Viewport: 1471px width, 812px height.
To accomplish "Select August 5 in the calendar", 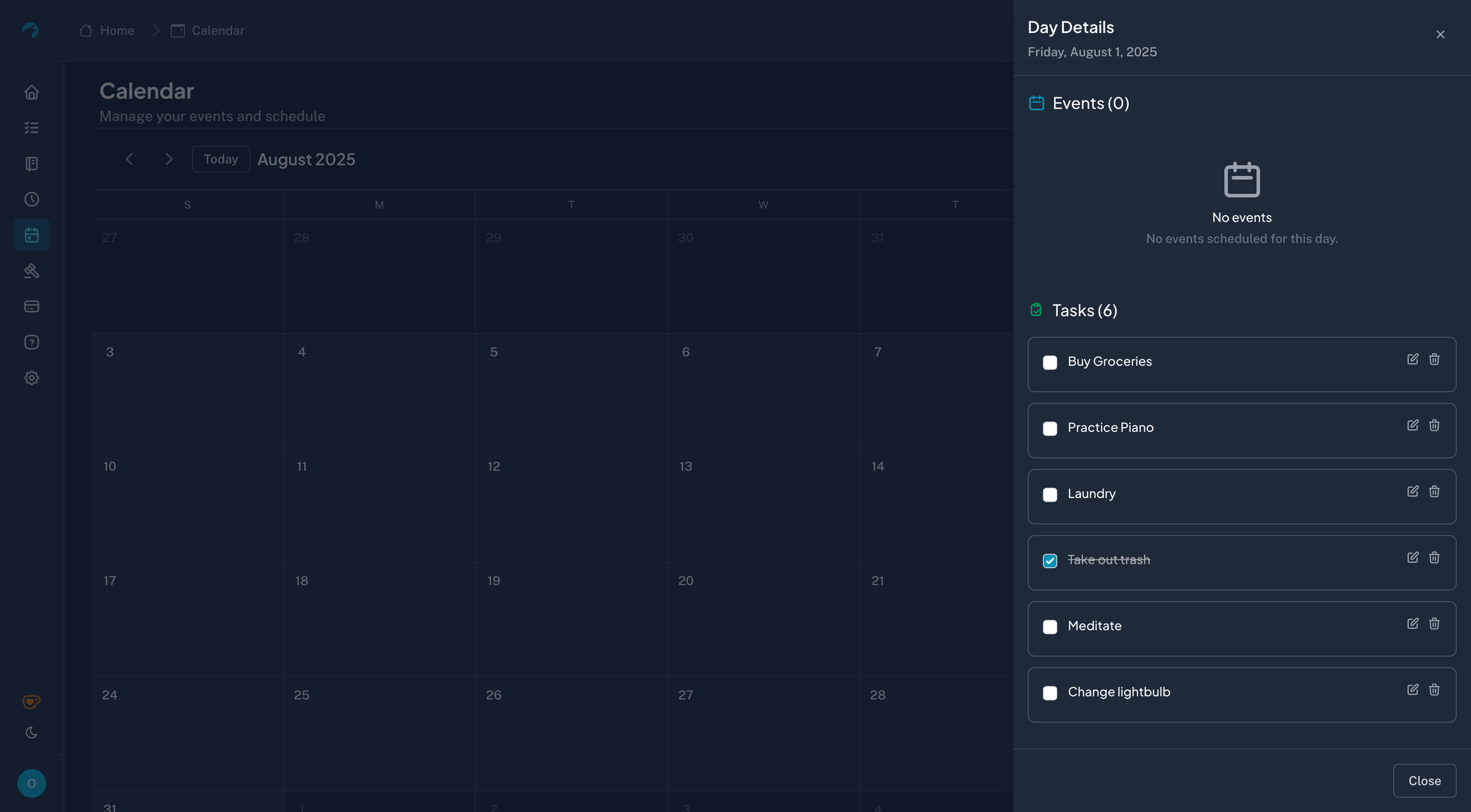I will click(571, 391).
